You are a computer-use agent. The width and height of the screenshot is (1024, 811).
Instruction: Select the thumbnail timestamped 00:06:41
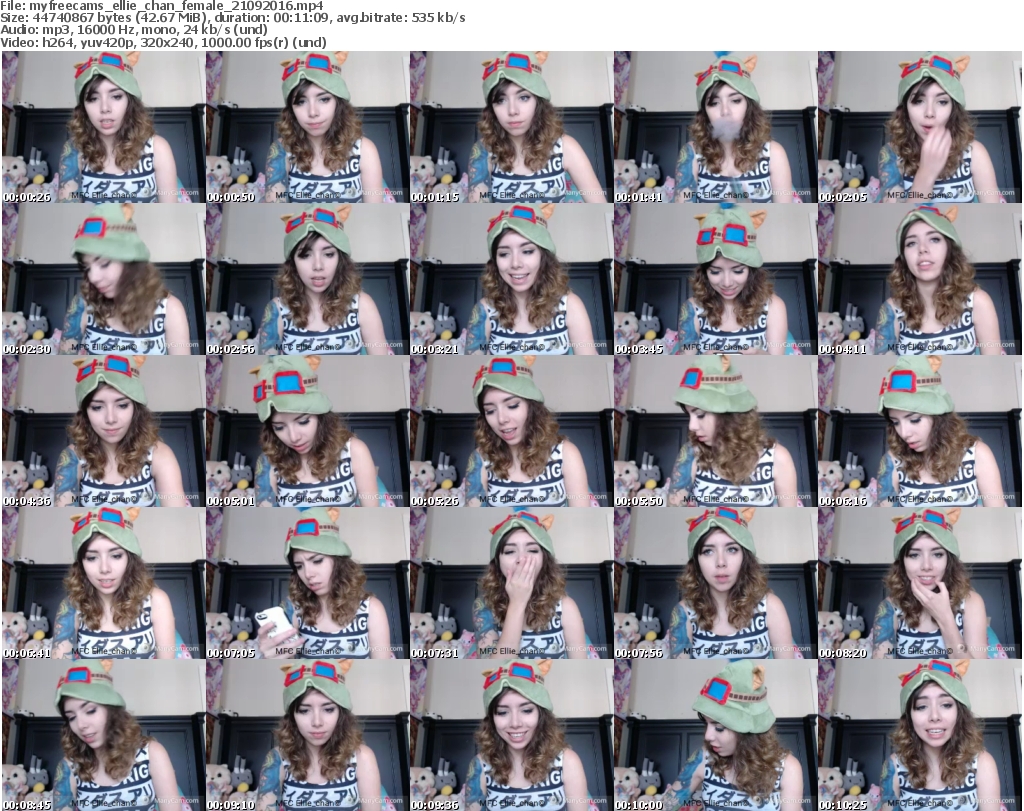pos(103,583)
